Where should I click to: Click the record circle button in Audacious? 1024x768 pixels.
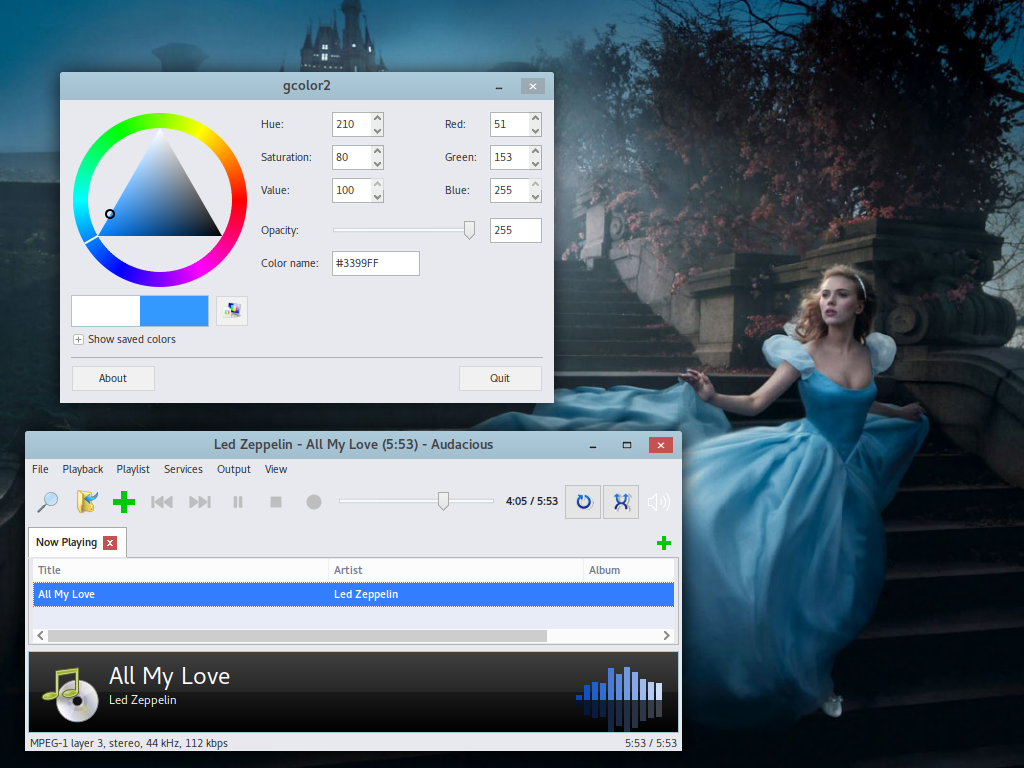pyautogui.click(x=314, y=502)
